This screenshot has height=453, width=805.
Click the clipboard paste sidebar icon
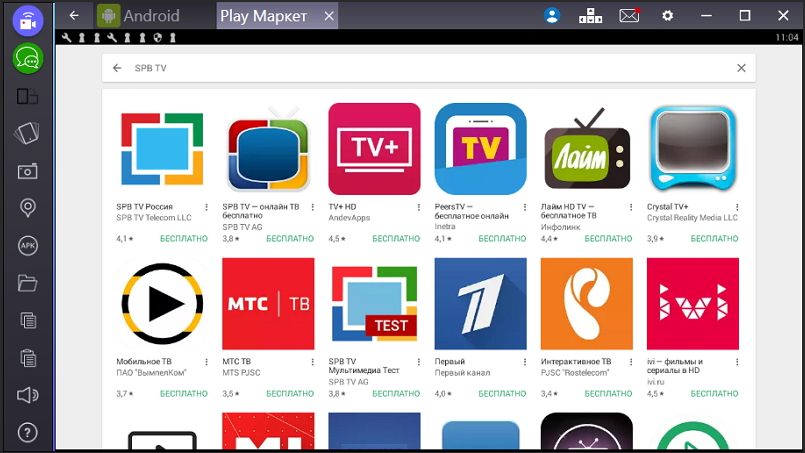pos(28,358)
